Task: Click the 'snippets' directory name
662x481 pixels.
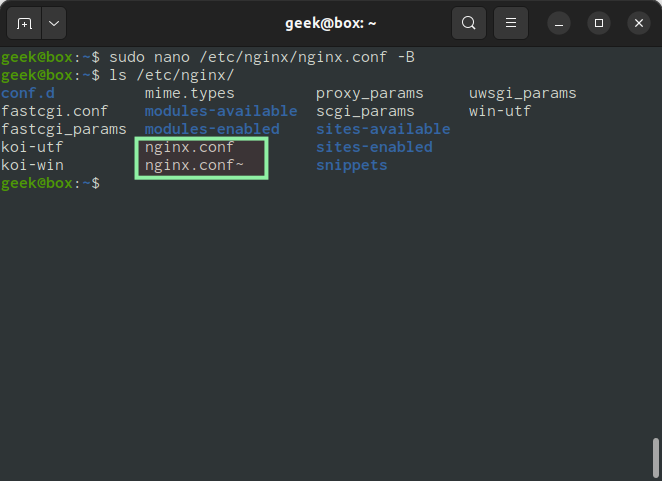Action: point(351,165)
